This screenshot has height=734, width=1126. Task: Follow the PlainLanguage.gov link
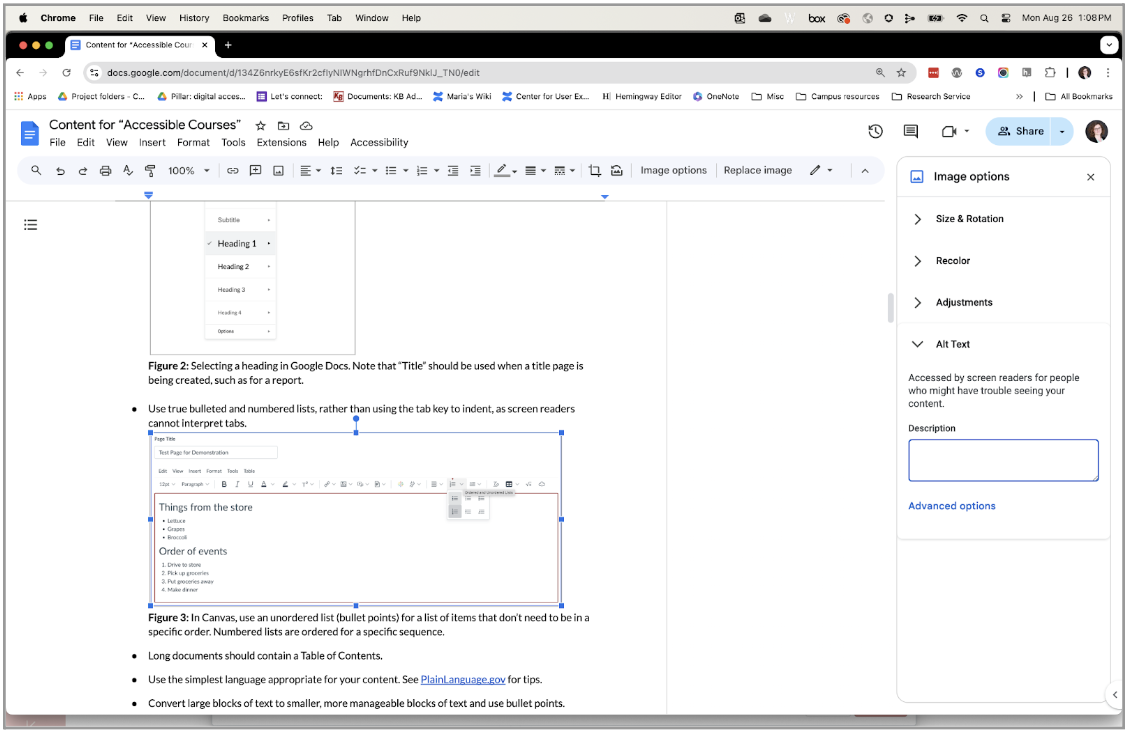[x=462, y=680]
